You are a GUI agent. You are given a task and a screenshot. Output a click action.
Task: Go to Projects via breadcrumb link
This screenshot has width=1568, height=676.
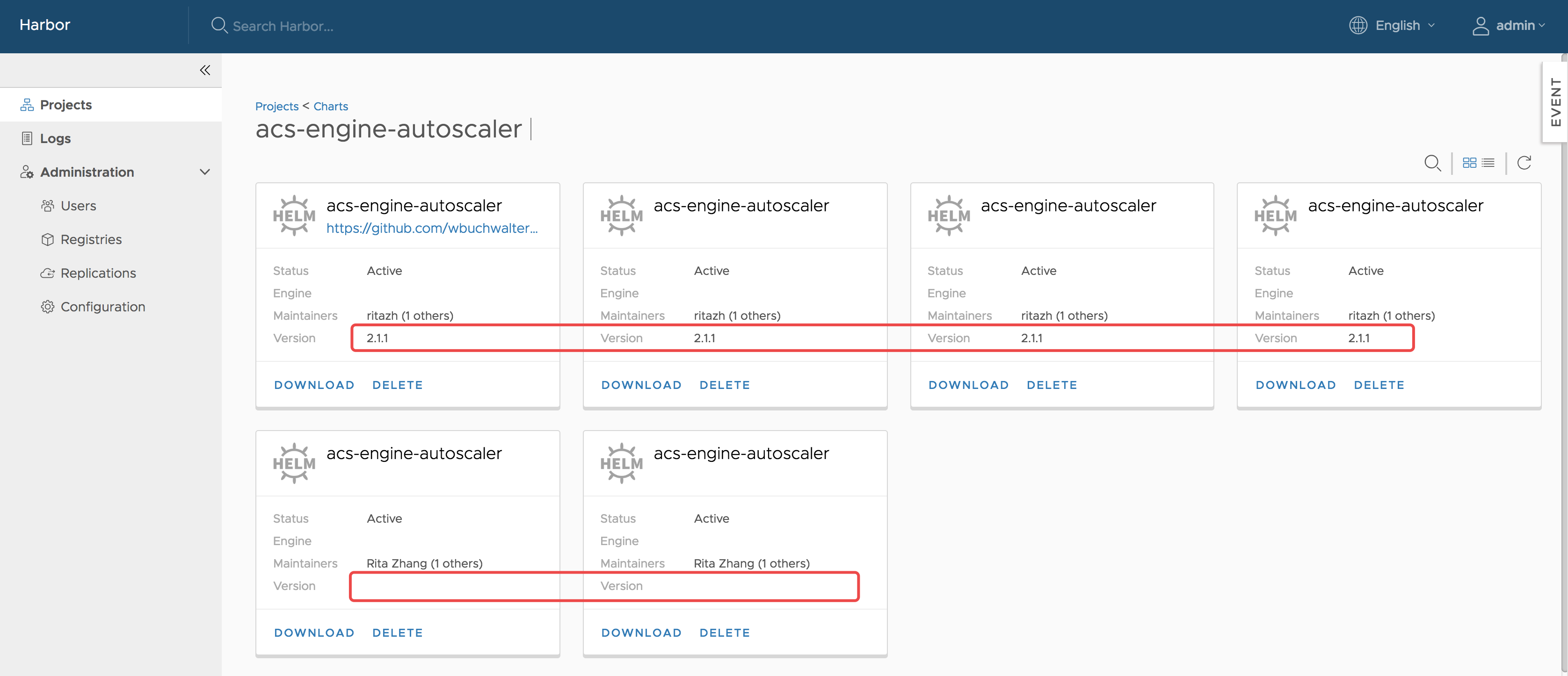pyautogui.click(x=277, y=107)
